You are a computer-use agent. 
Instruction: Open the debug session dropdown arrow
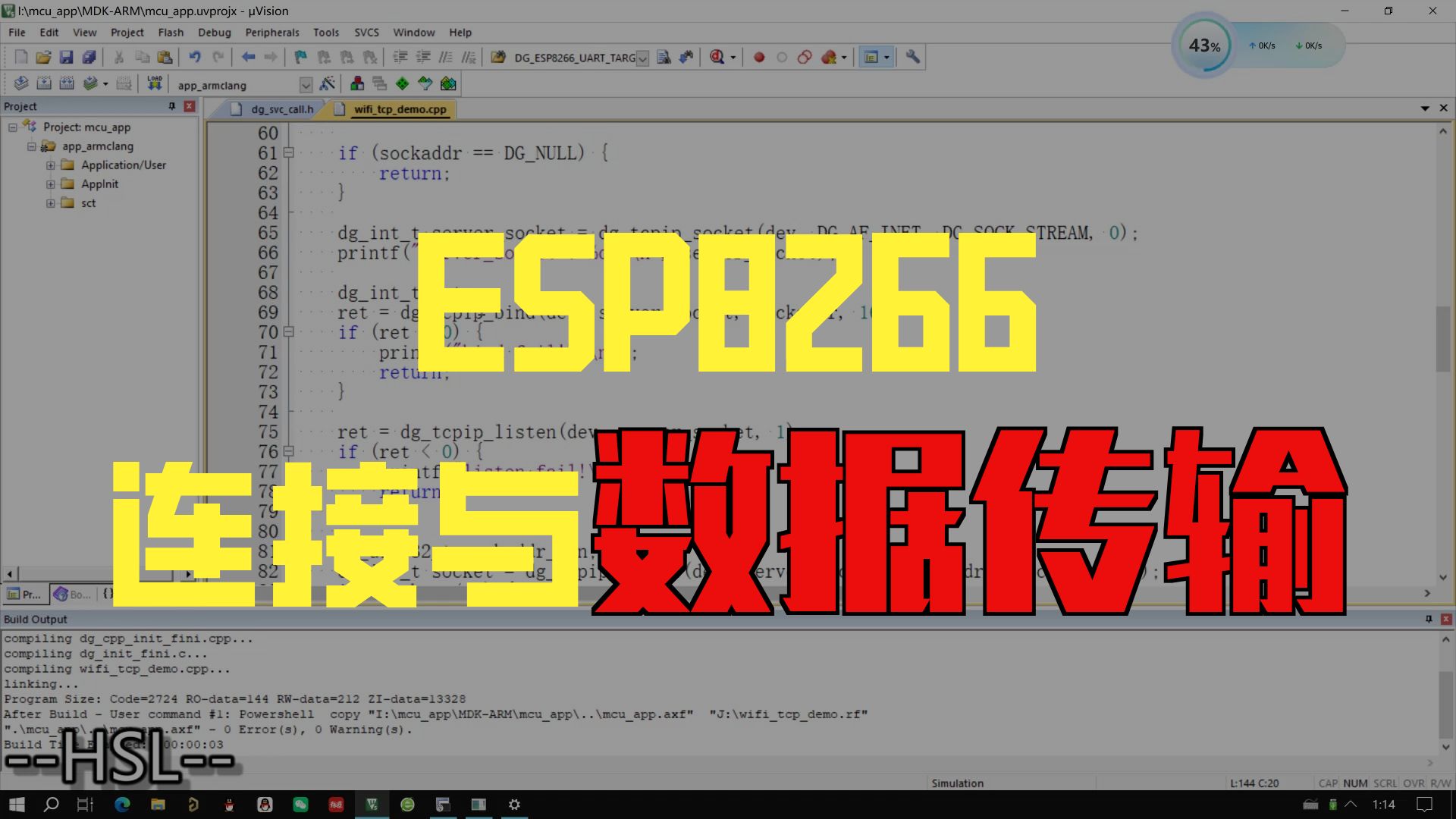point(733,58)
